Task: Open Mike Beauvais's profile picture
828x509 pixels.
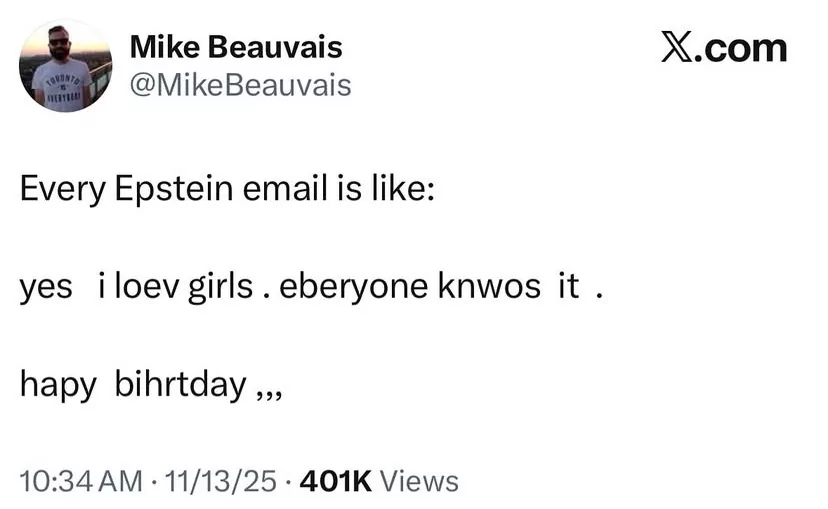Action: pos(66,67)
